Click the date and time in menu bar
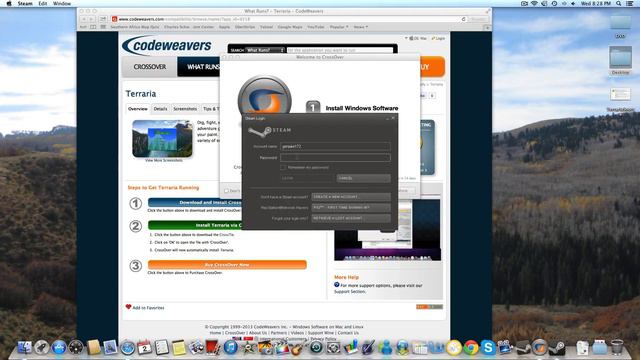This screenshot has width=640, height=360. click(x=596, y=3)
